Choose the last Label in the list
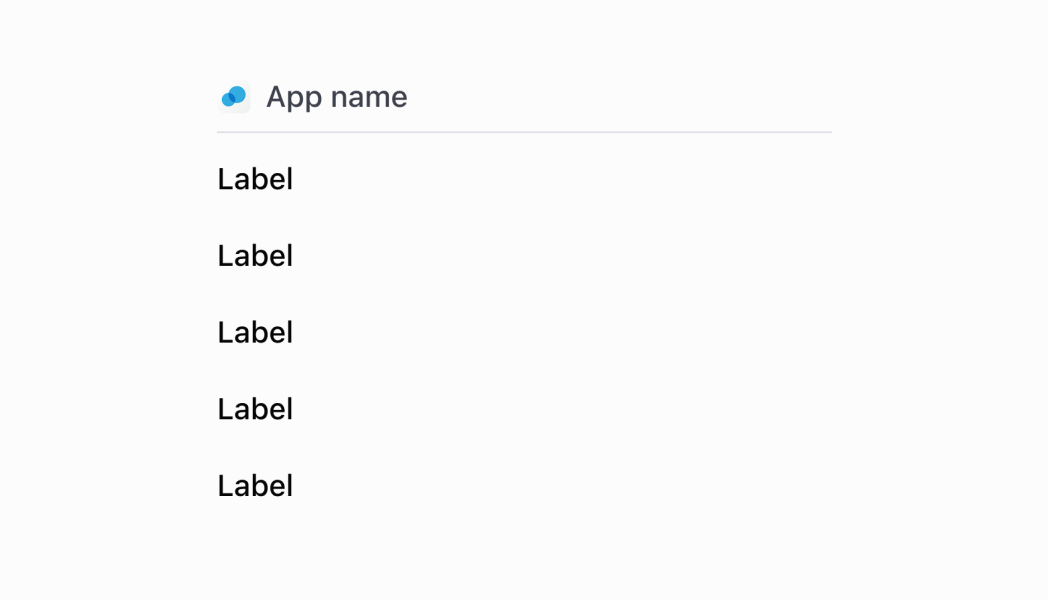Viewport: 1048px width, 600px height. (x=255, y=486)
